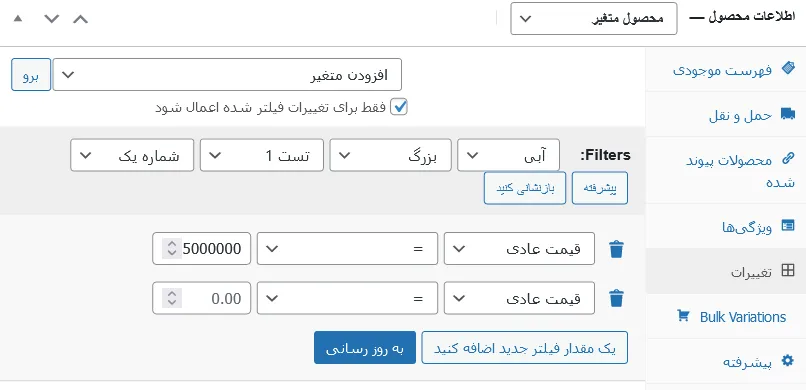Open the افزودن متغیر action dropdown
This screenshot has height=390, width=806.
pos(227,75)
